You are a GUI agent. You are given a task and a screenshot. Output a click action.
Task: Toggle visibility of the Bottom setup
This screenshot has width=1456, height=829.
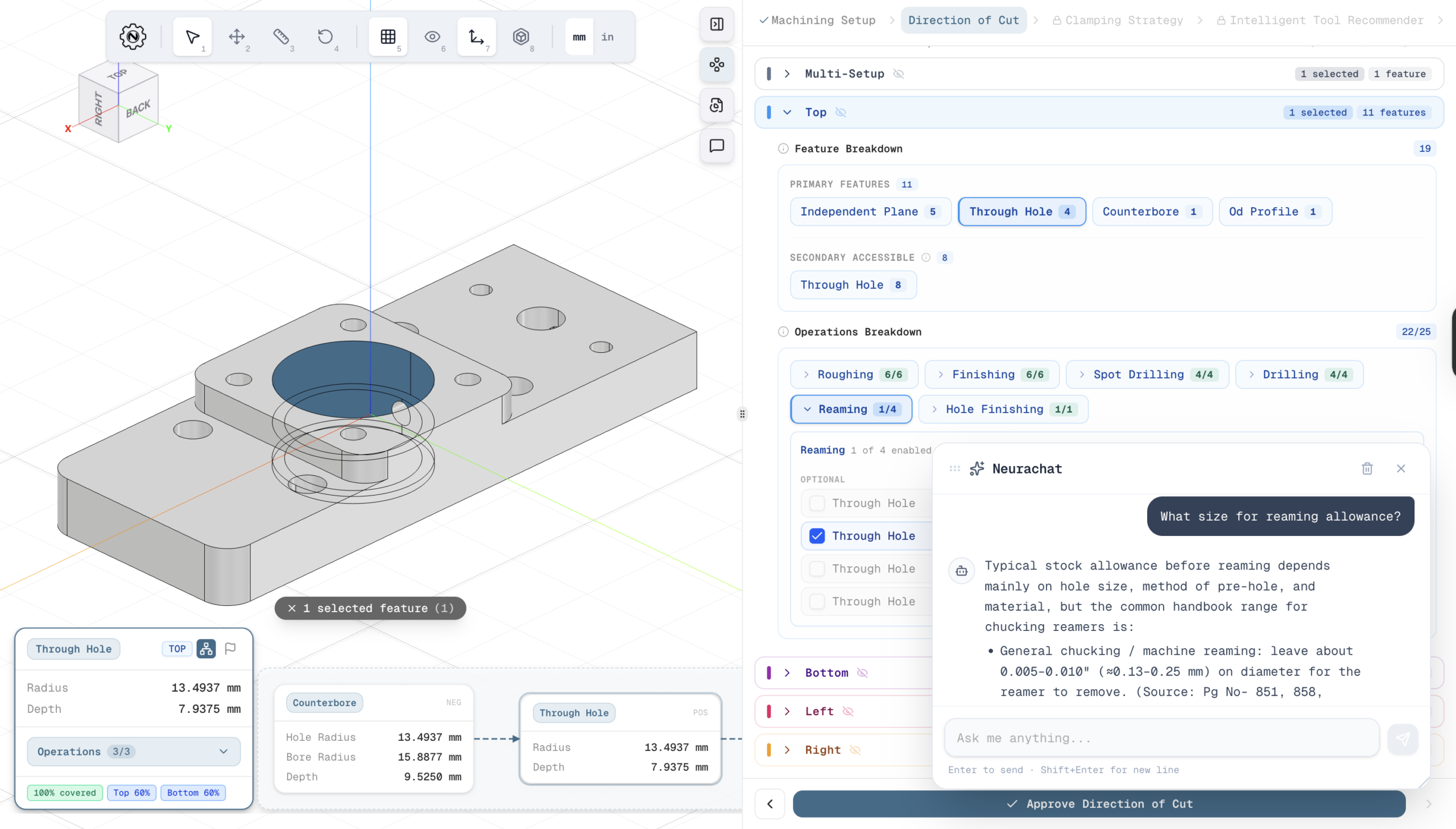tap(863, 673)
